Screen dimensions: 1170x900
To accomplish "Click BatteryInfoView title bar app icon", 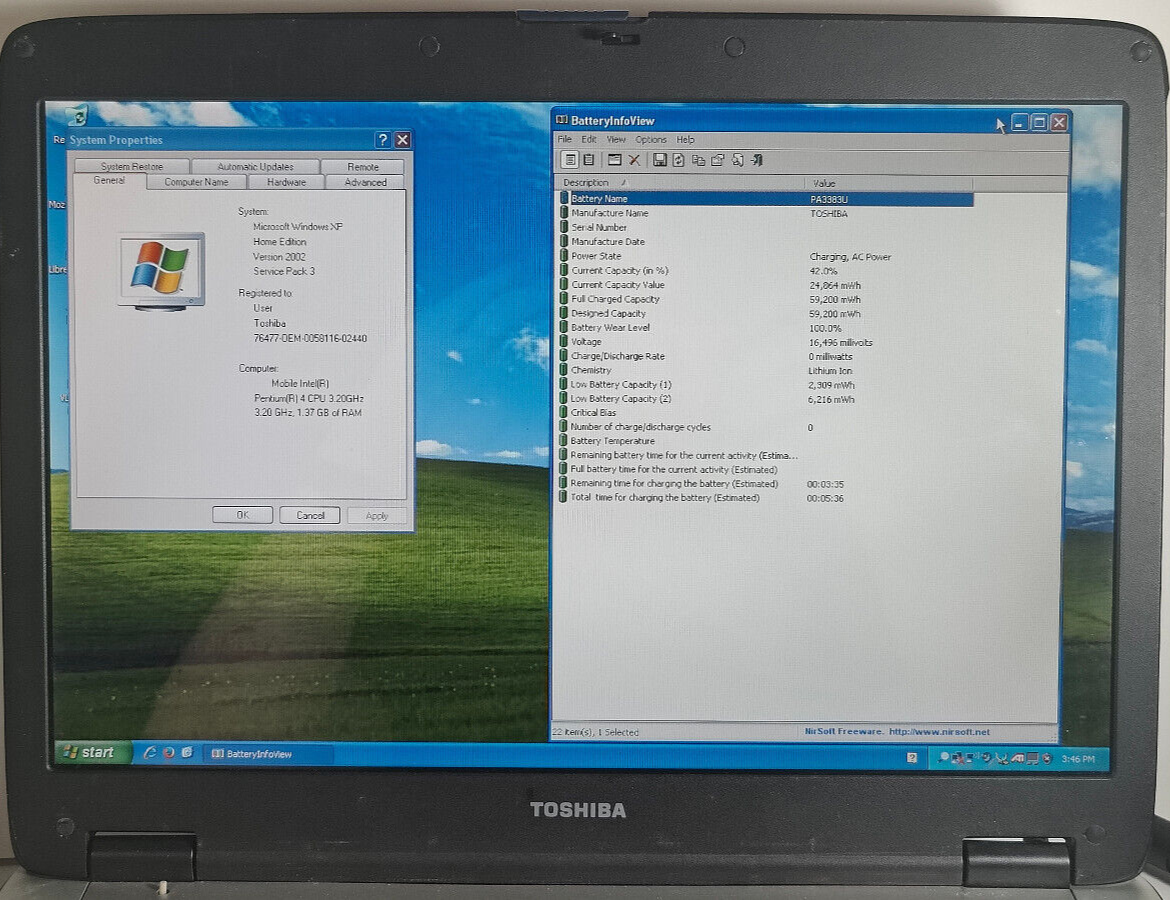I will coord(562,119).
